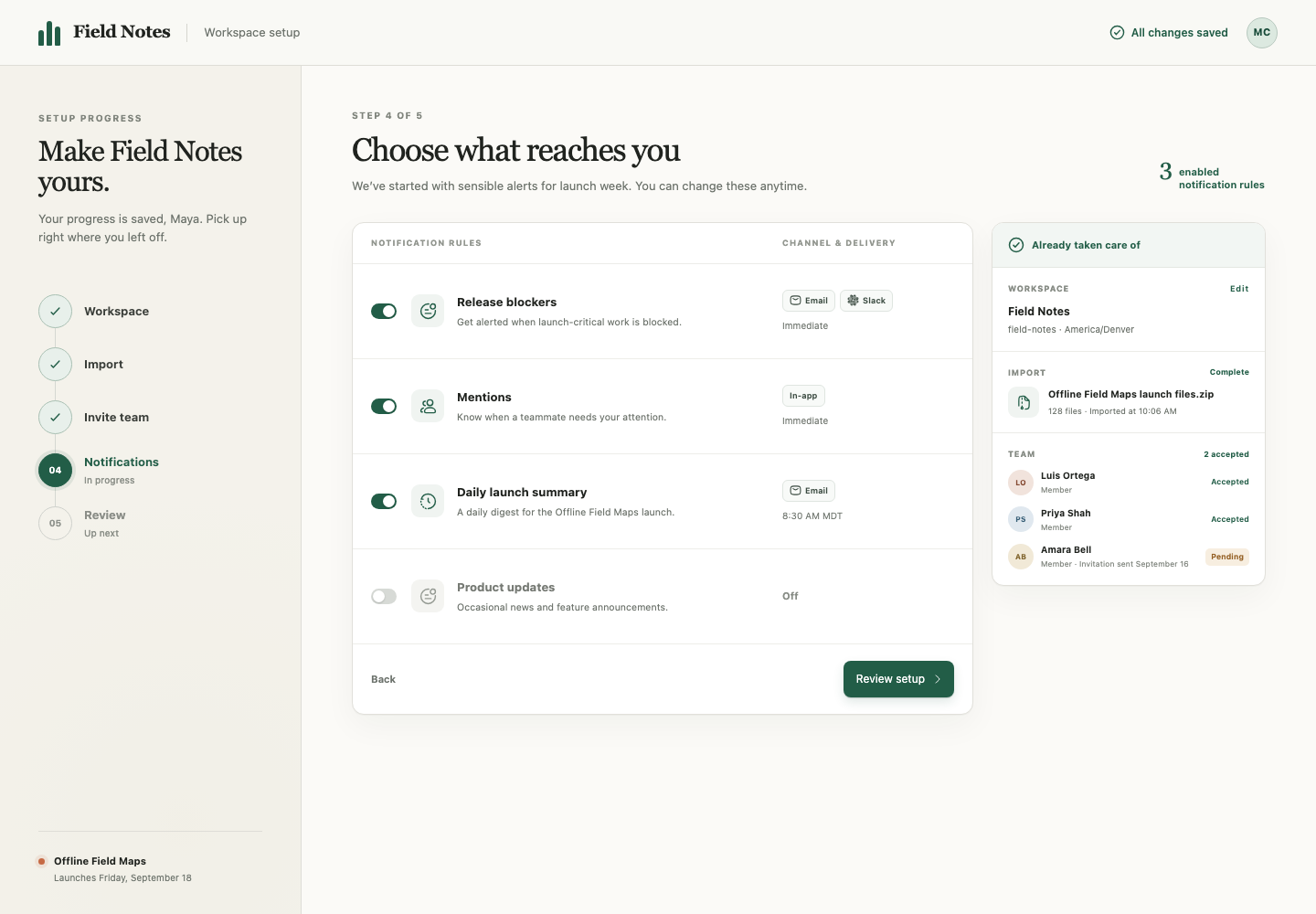
Task: Open the MC user avatar
Action: click(x=1261, y=33)
